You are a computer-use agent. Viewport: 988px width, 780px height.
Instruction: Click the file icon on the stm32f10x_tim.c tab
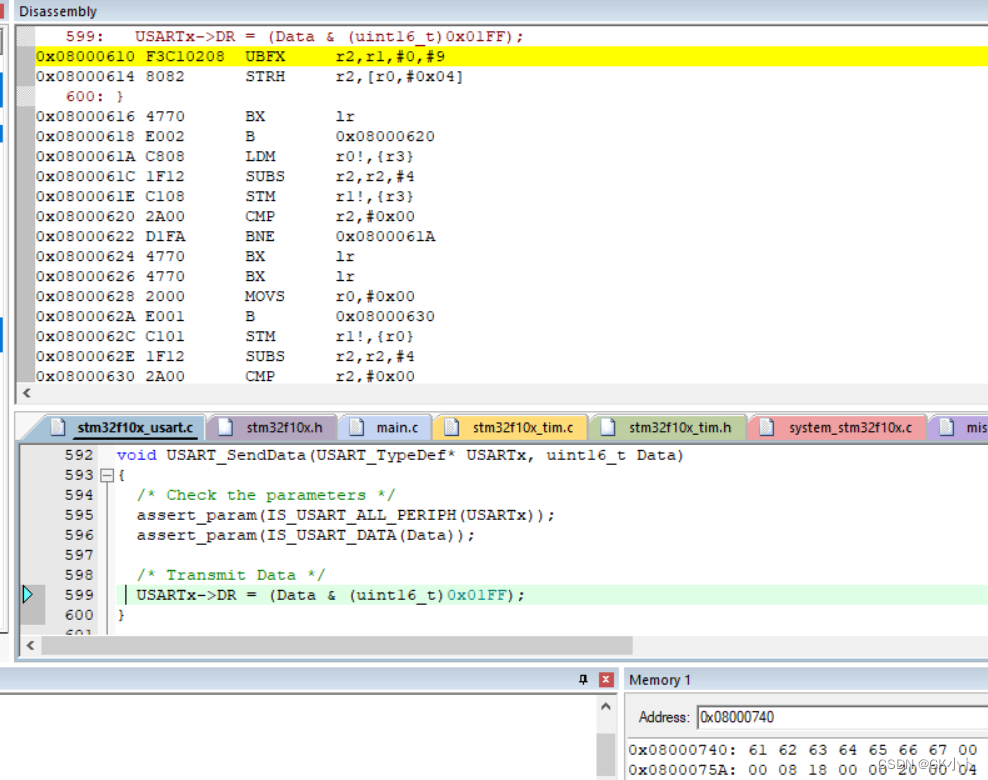point(451,427)
